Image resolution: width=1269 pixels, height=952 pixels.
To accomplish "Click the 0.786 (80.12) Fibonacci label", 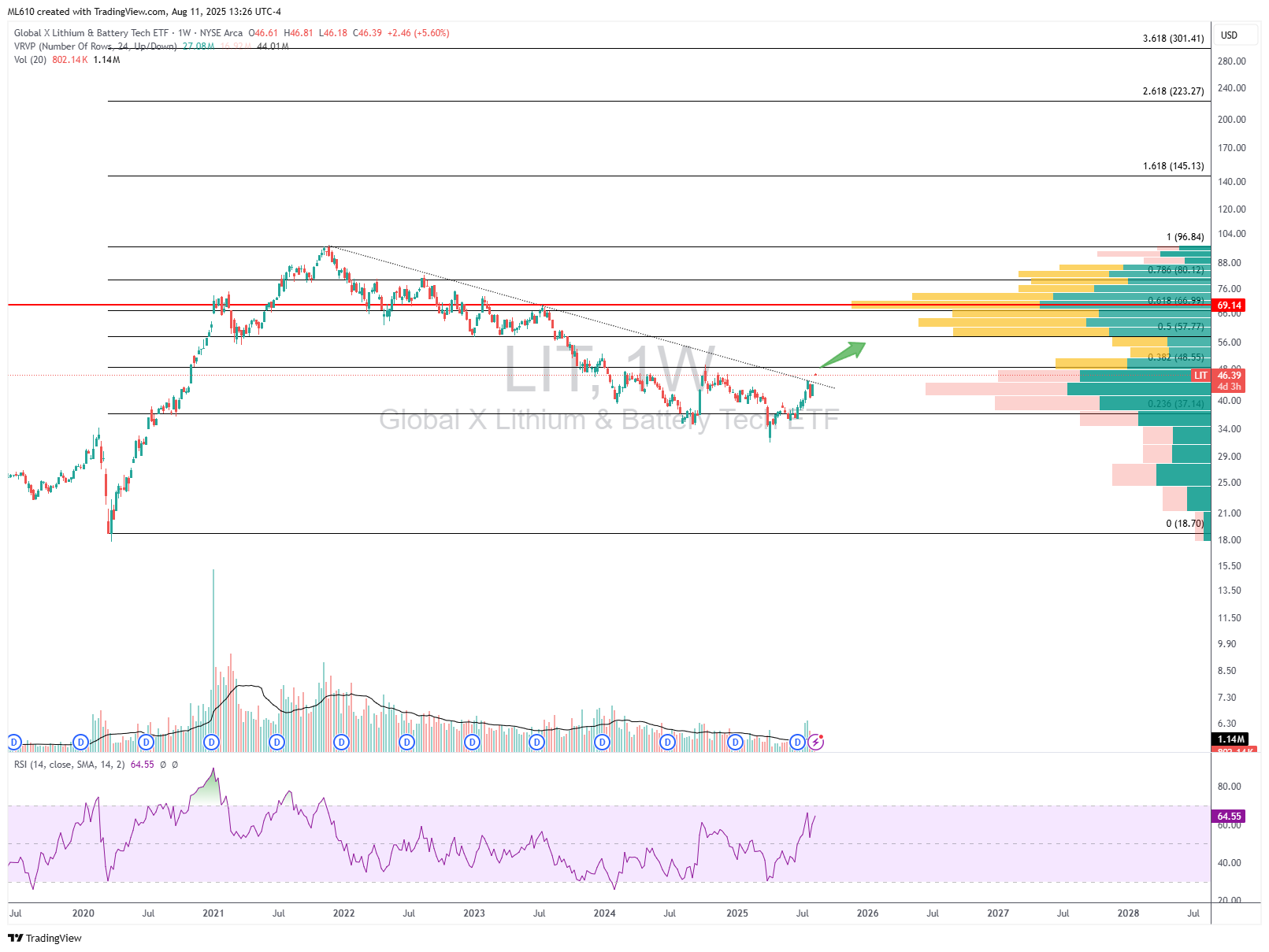I will [1175, 270].
